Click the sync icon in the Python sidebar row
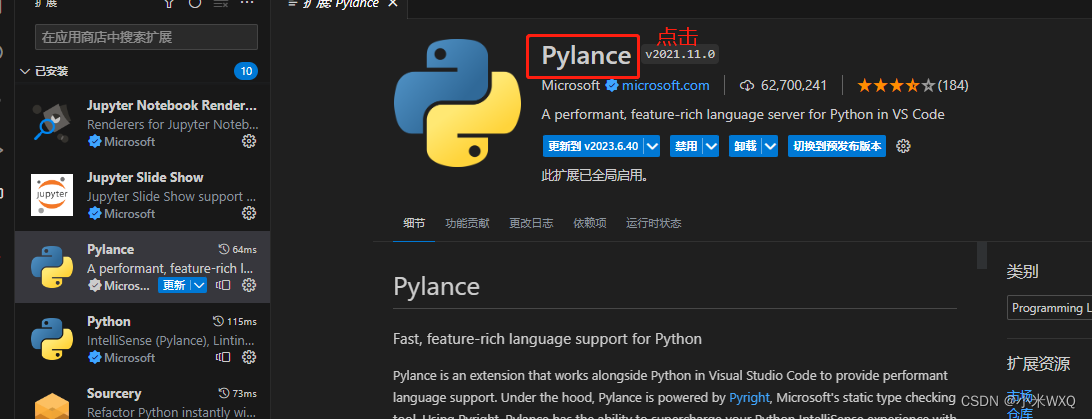The image size is (1092, 419). pyautogui.click(x=223, y=357)
